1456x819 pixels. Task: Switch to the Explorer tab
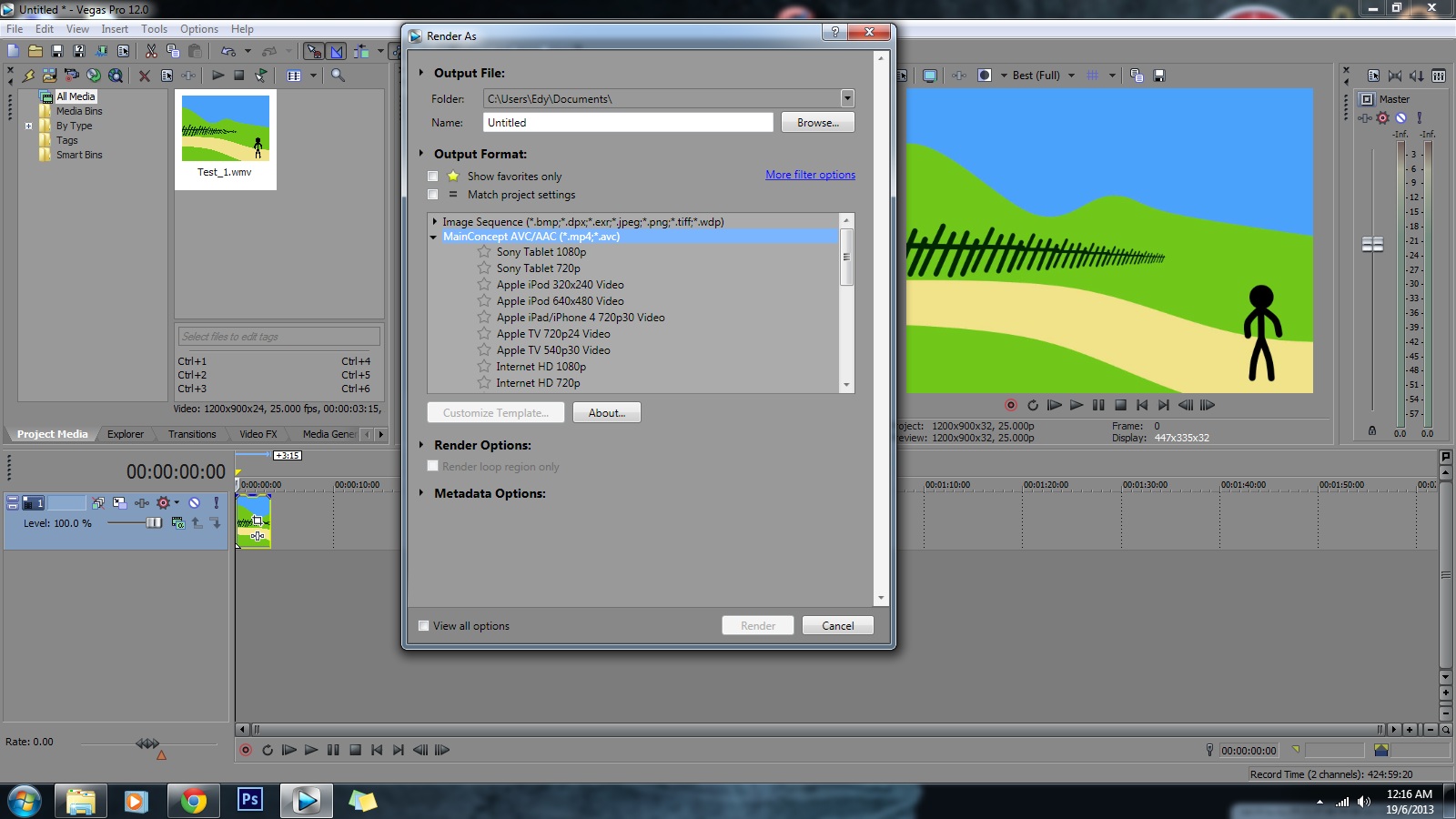tap(126, 434)
